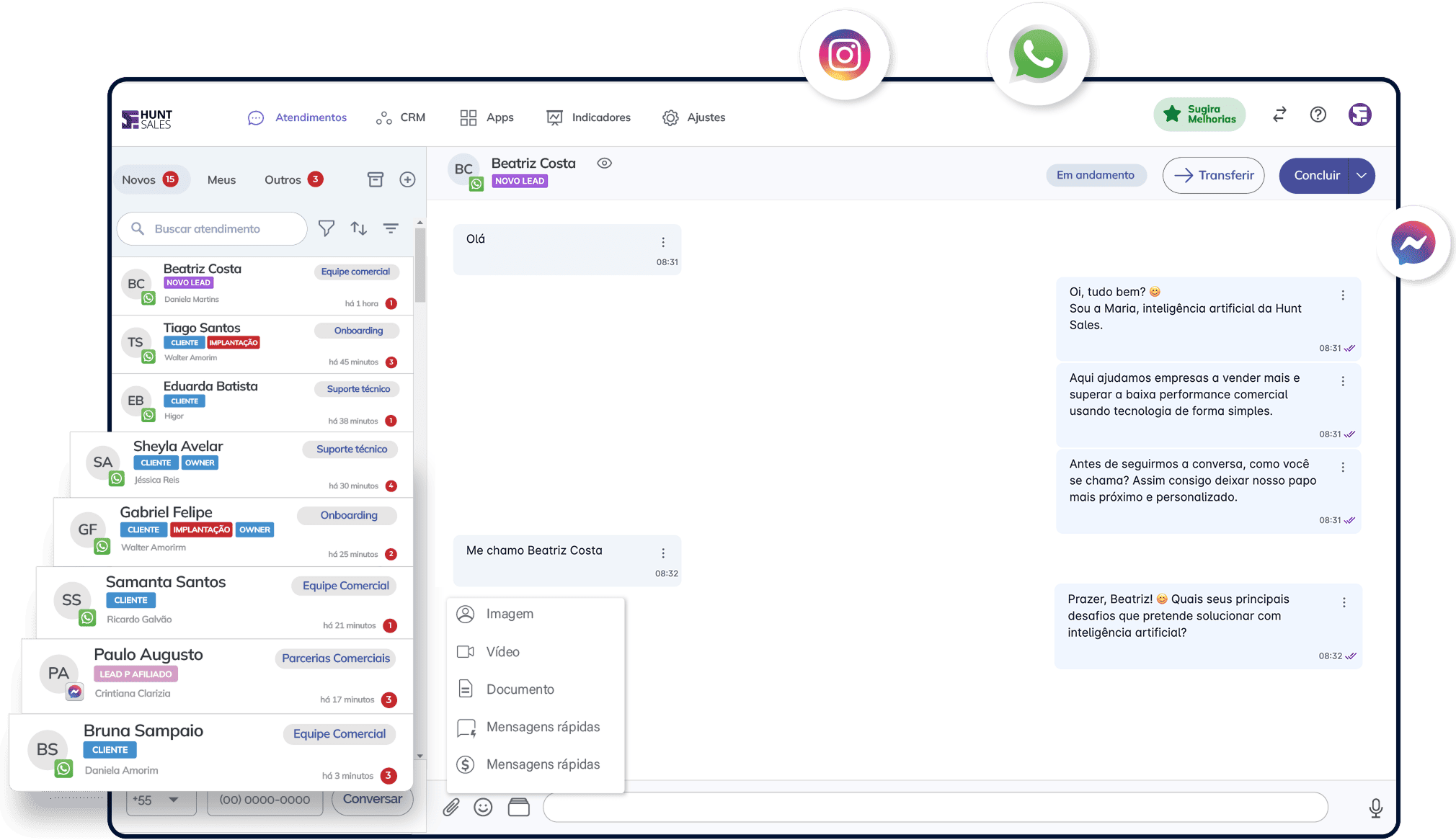
Task: Expand the Concluir dropdown arrow
Action: pyautogui.click(x=1361, y=175)
